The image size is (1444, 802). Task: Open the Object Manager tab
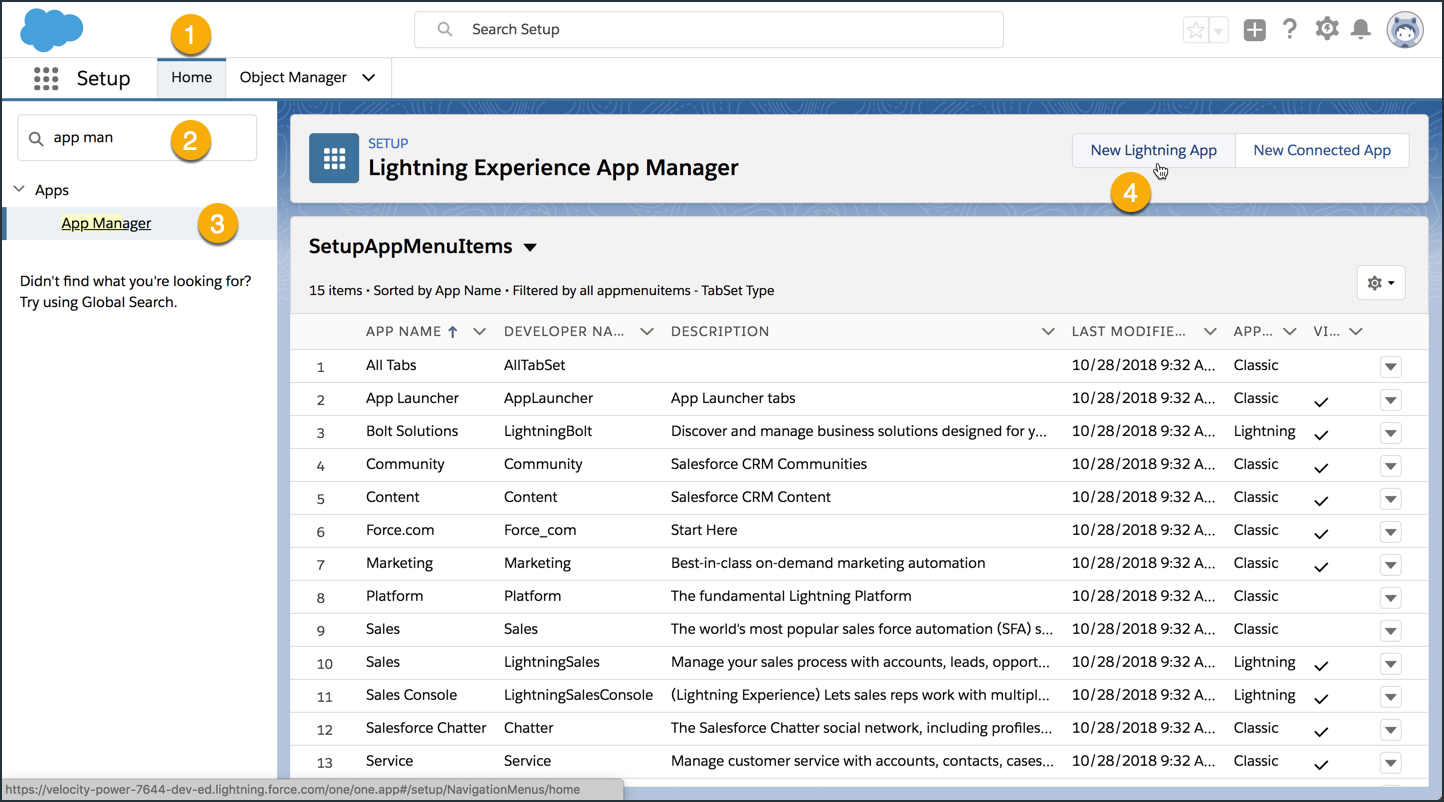tap(293, 77)
